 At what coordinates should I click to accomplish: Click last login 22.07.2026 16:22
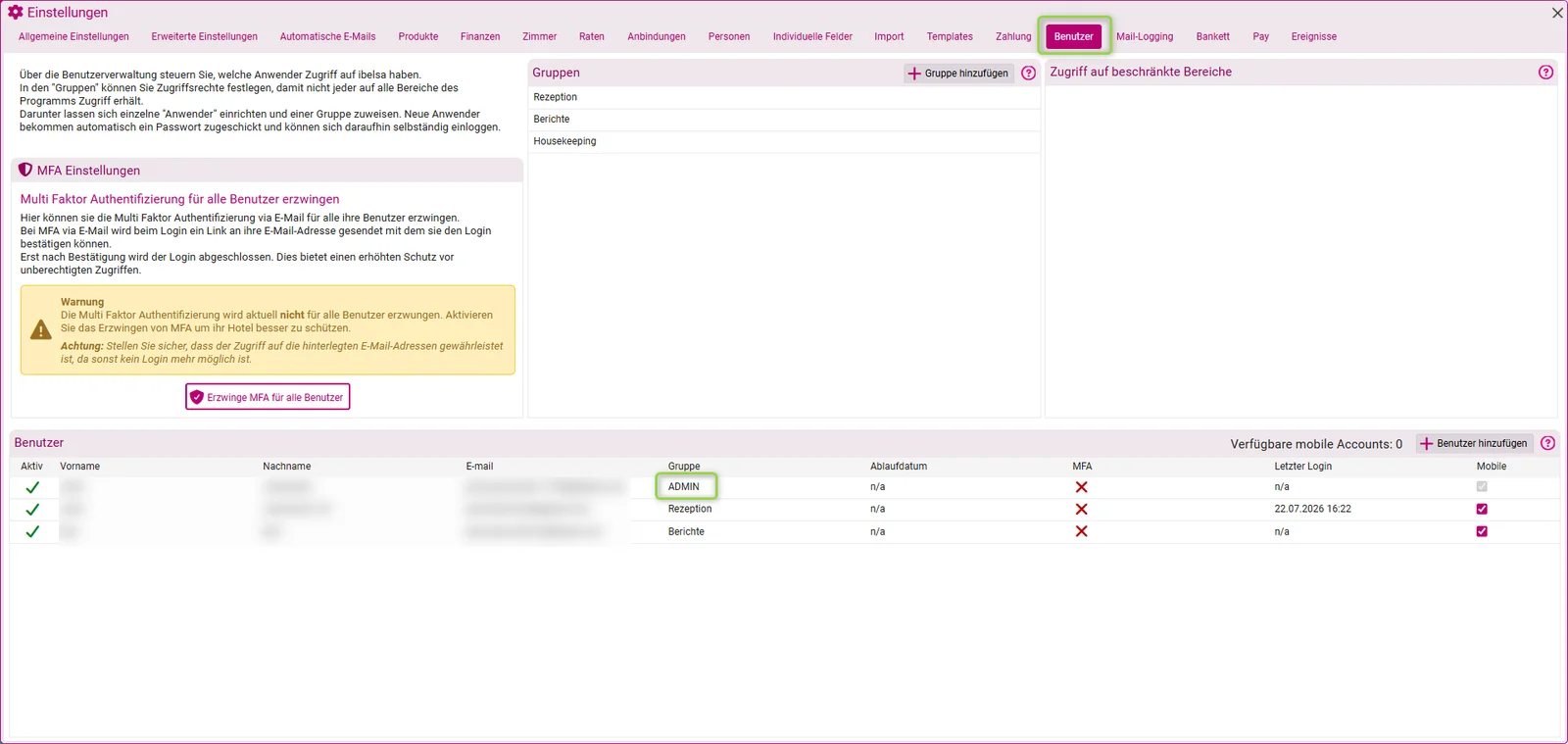click(1312, 509)
